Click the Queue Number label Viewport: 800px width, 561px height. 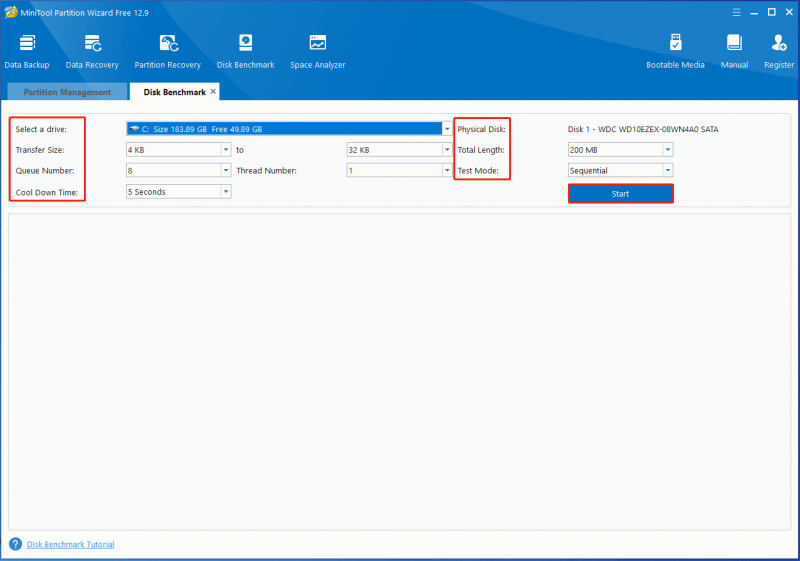pos(45,170)
